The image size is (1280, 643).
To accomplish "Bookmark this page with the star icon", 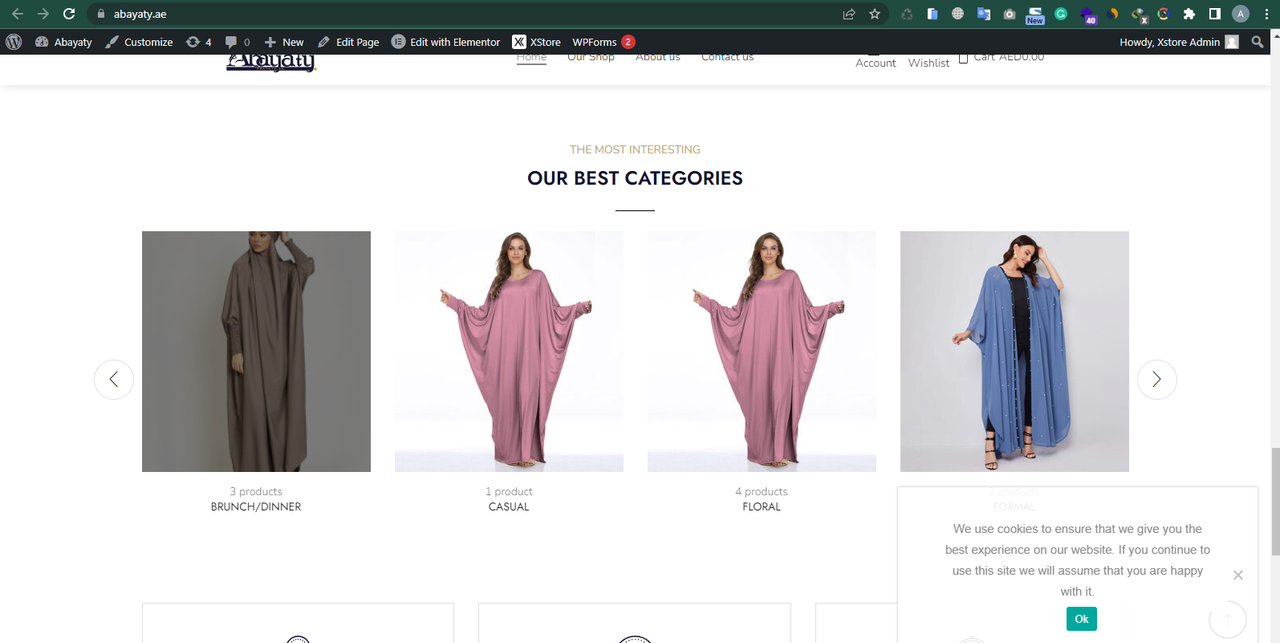I will [875, 14].
